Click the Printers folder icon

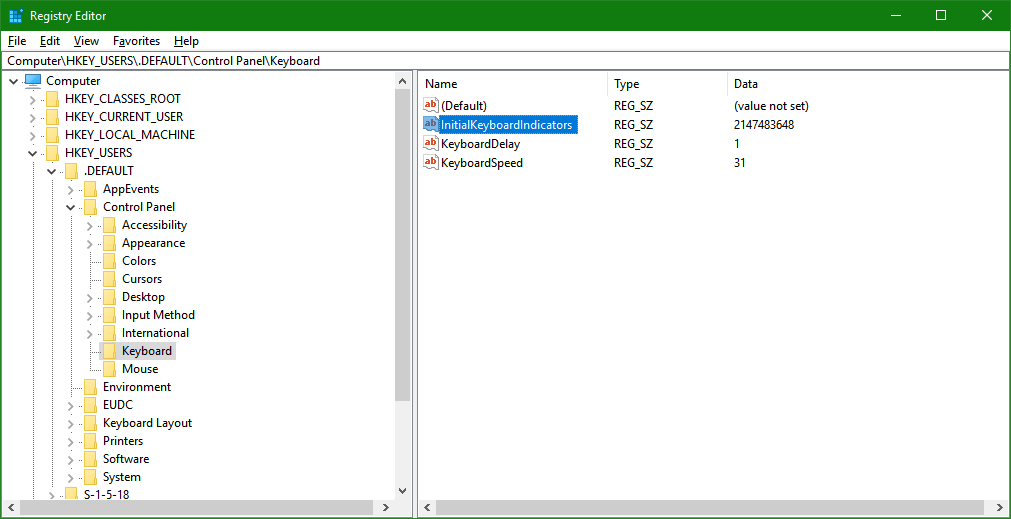pos(91,441)
